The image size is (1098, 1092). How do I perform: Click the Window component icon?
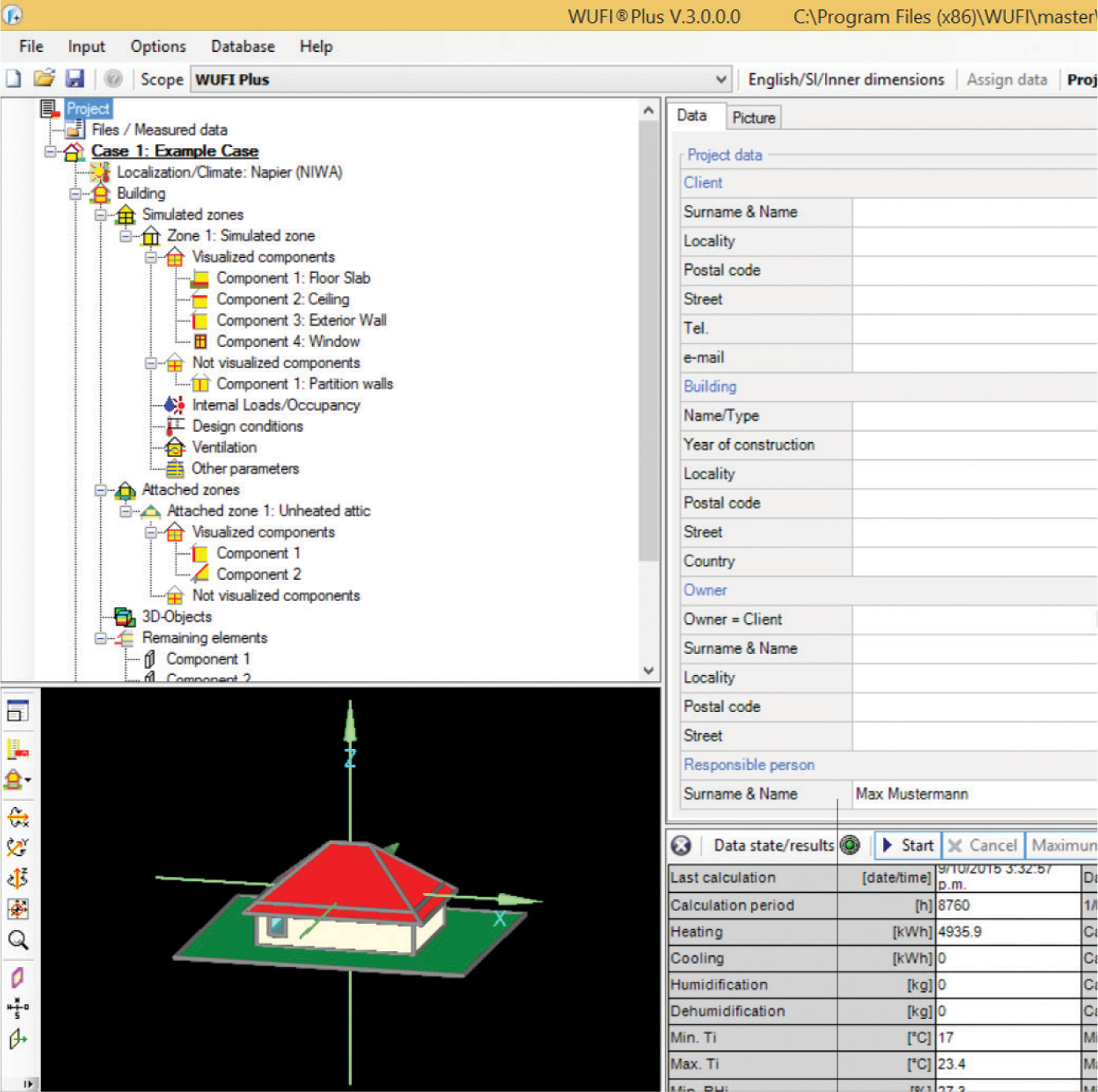[x=201, y=341]
